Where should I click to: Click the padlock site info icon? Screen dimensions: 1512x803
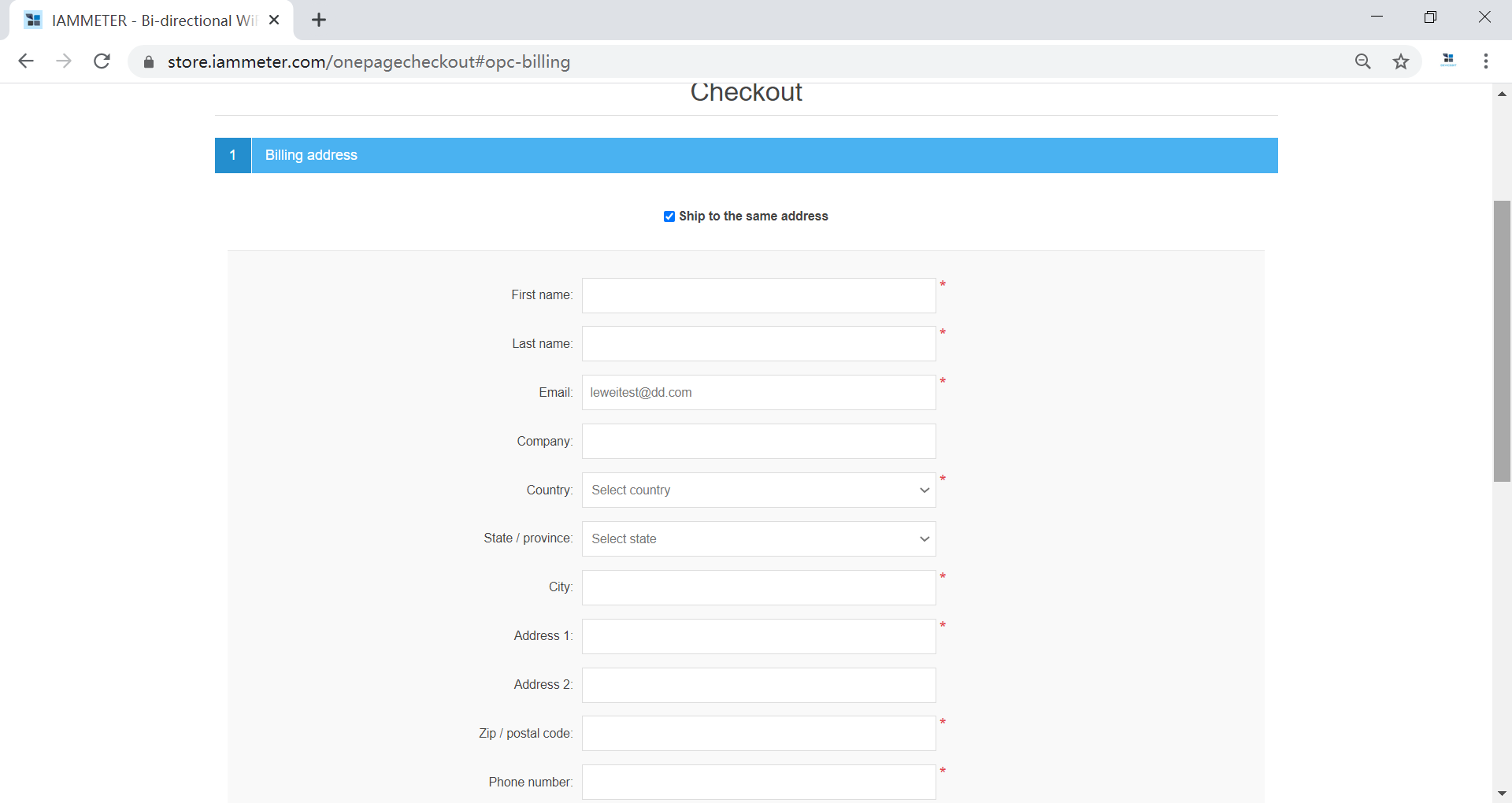pos(148,62)
